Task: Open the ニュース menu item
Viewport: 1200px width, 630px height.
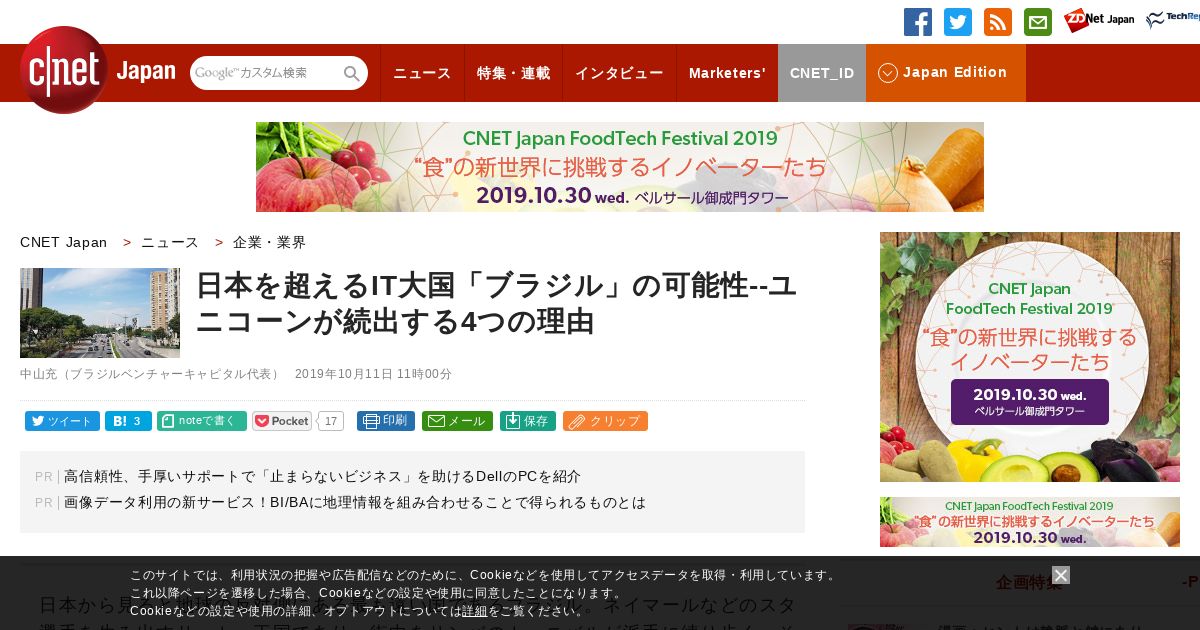Action: pyautogui.click(x=422, y=73)
